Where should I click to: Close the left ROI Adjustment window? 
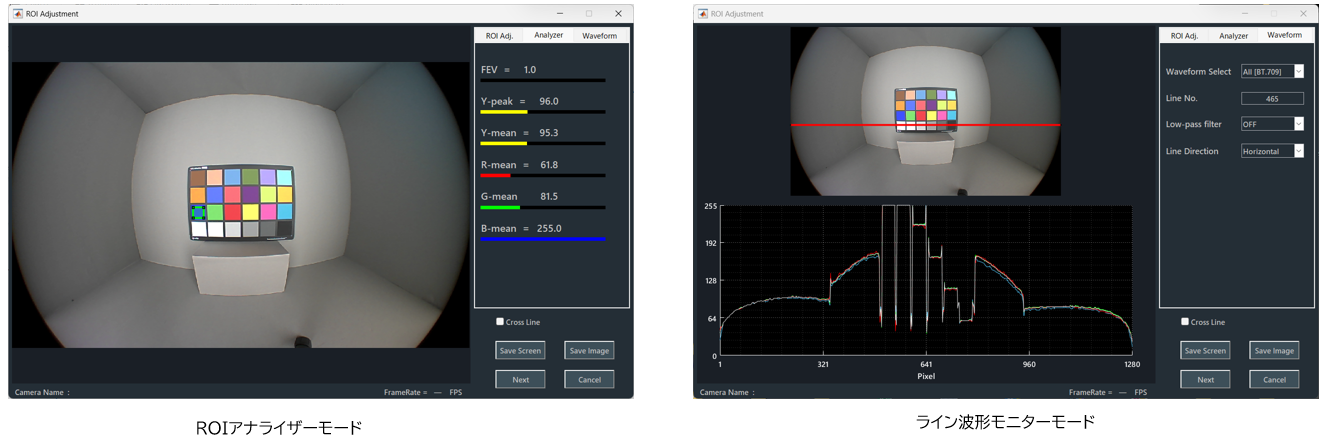point(618,14)
